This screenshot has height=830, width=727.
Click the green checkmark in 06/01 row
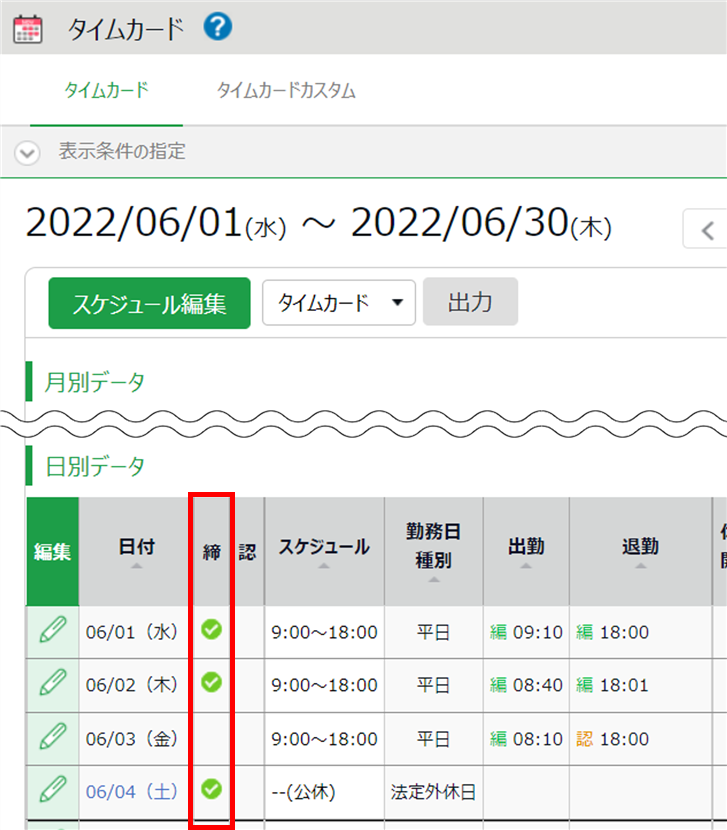pyautogui.click(x=211, y=629)
